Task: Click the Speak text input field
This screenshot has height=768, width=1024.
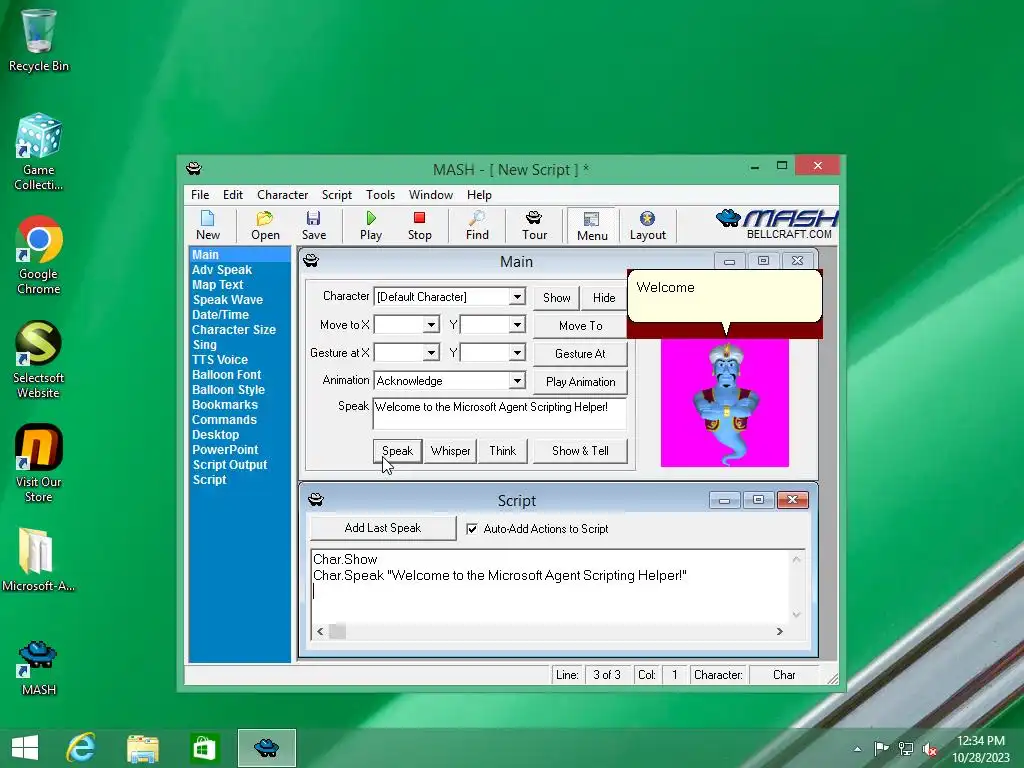Action: coord(500,413)
